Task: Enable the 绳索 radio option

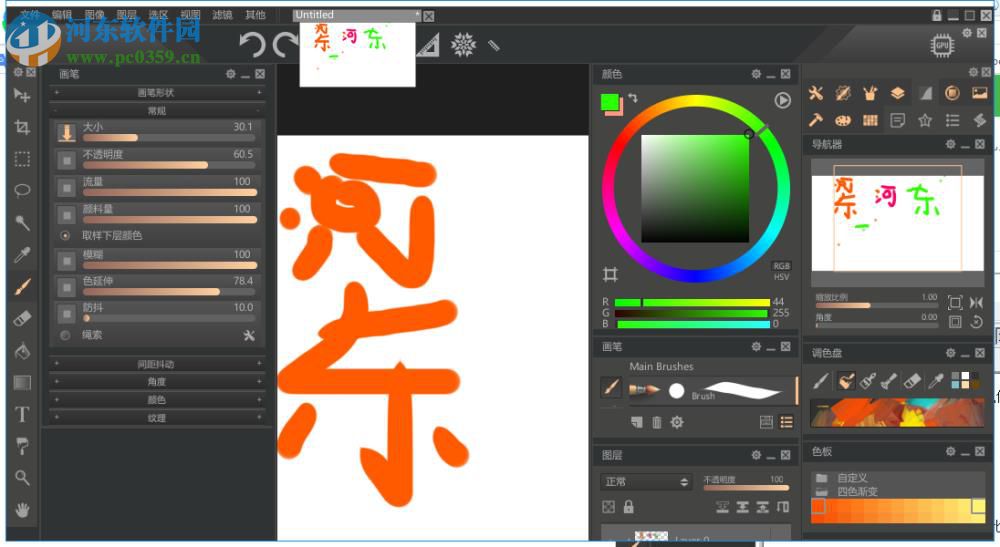Action: [65, 335]
